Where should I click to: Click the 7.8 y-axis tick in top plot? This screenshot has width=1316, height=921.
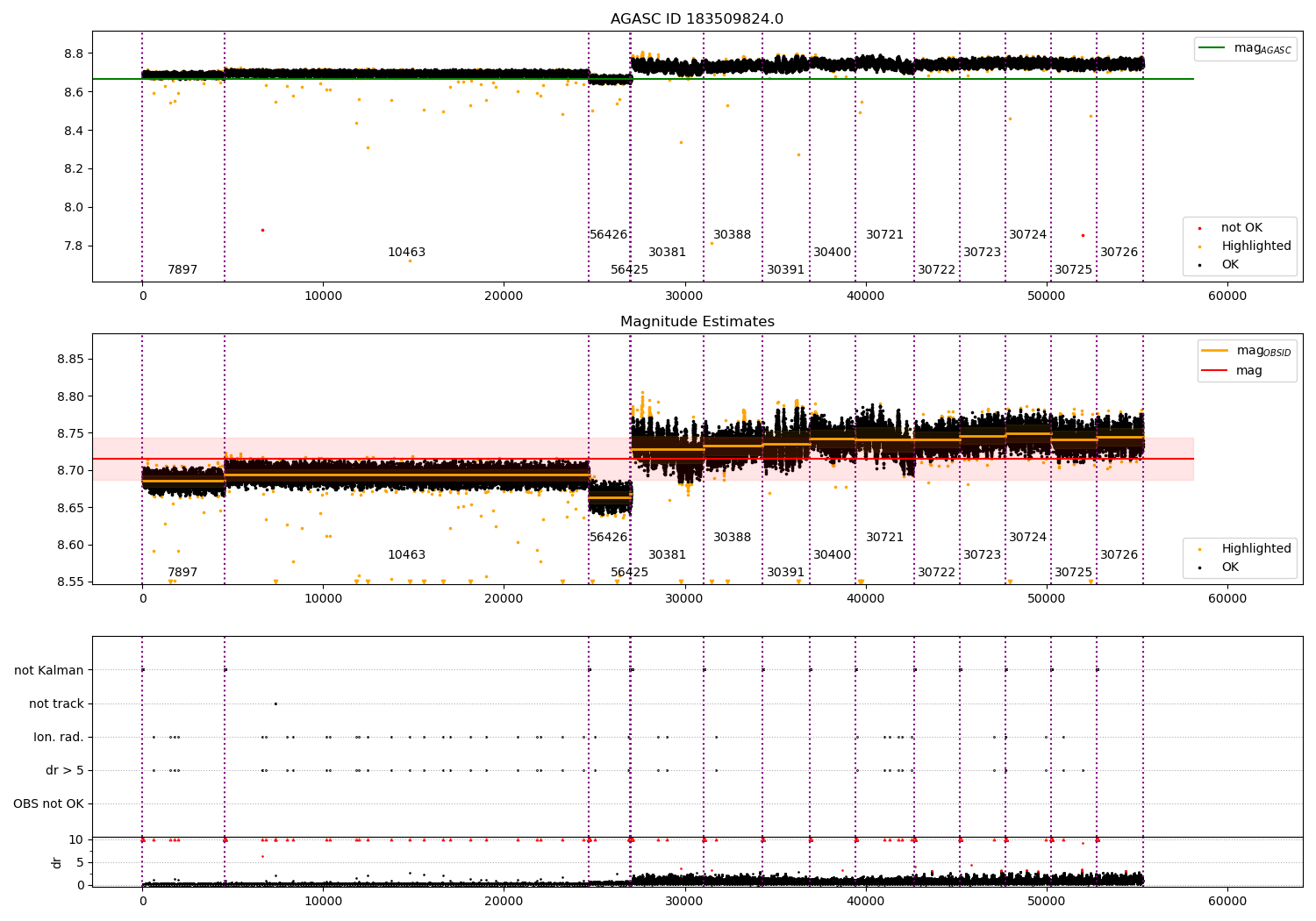pyautogui.click(x=74, y=246)
